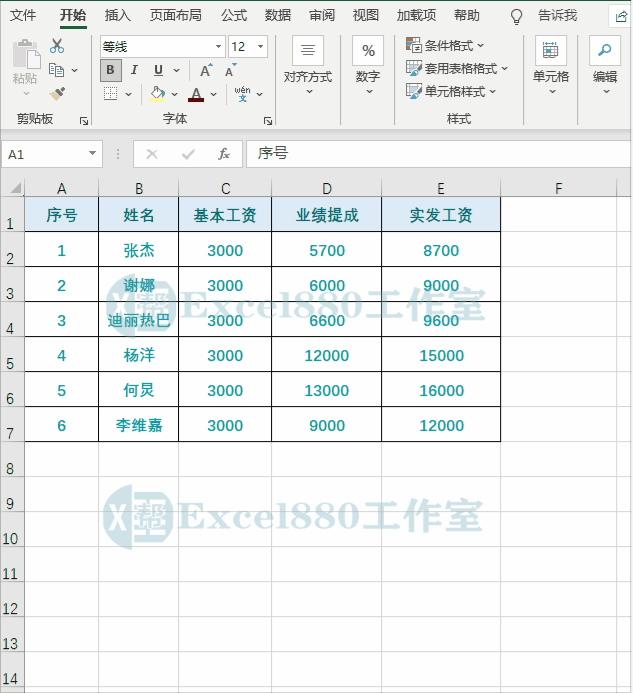Open Cell Styles (单元格样式)

(451, 91)
